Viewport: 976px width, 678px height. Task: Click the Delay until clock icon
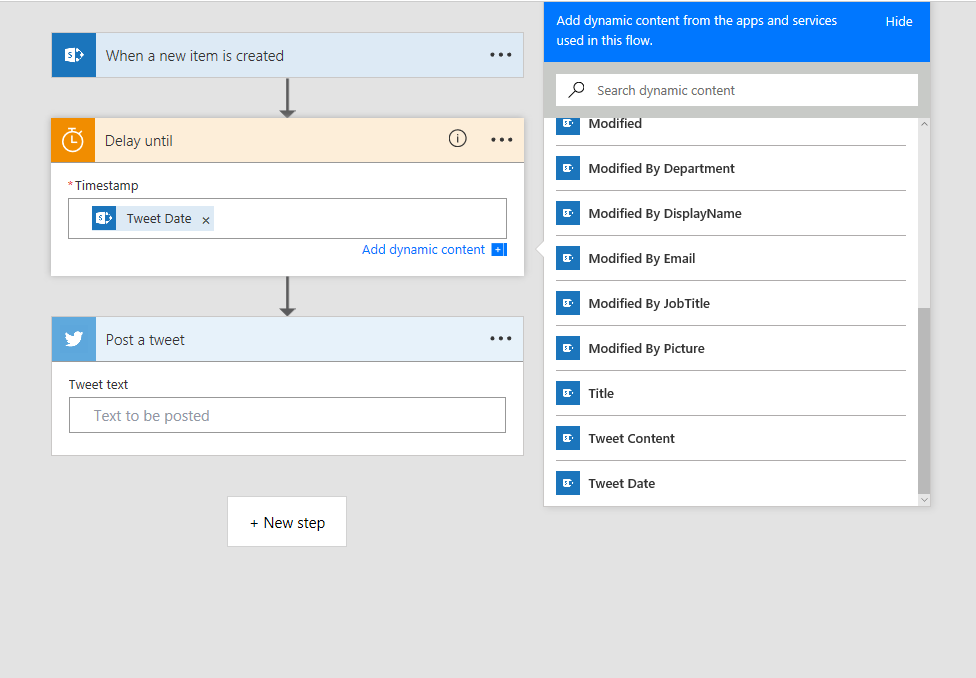(x=73, y=140)
